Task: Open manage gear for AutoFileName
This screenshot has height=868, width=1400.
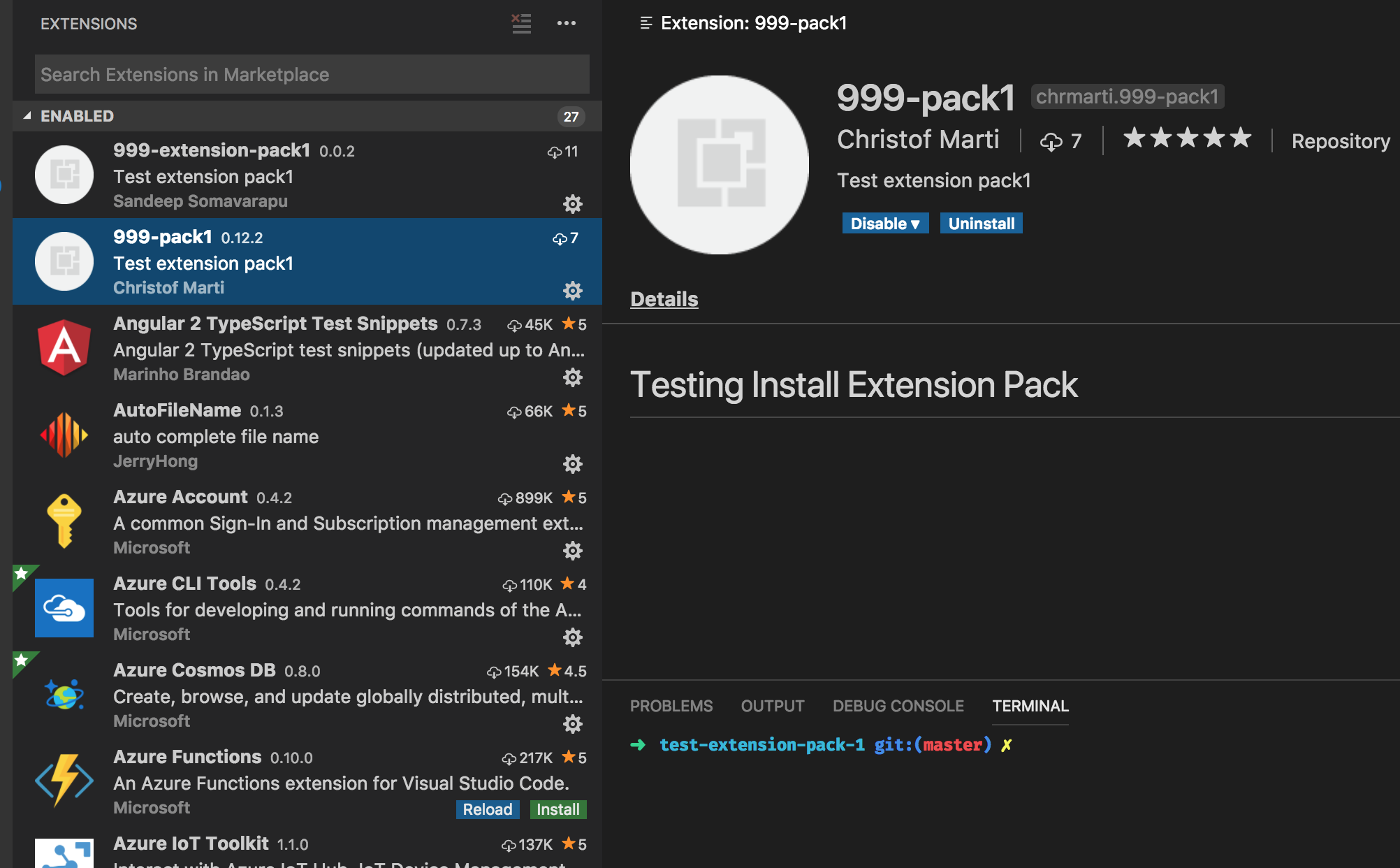Action: (573, 464)
